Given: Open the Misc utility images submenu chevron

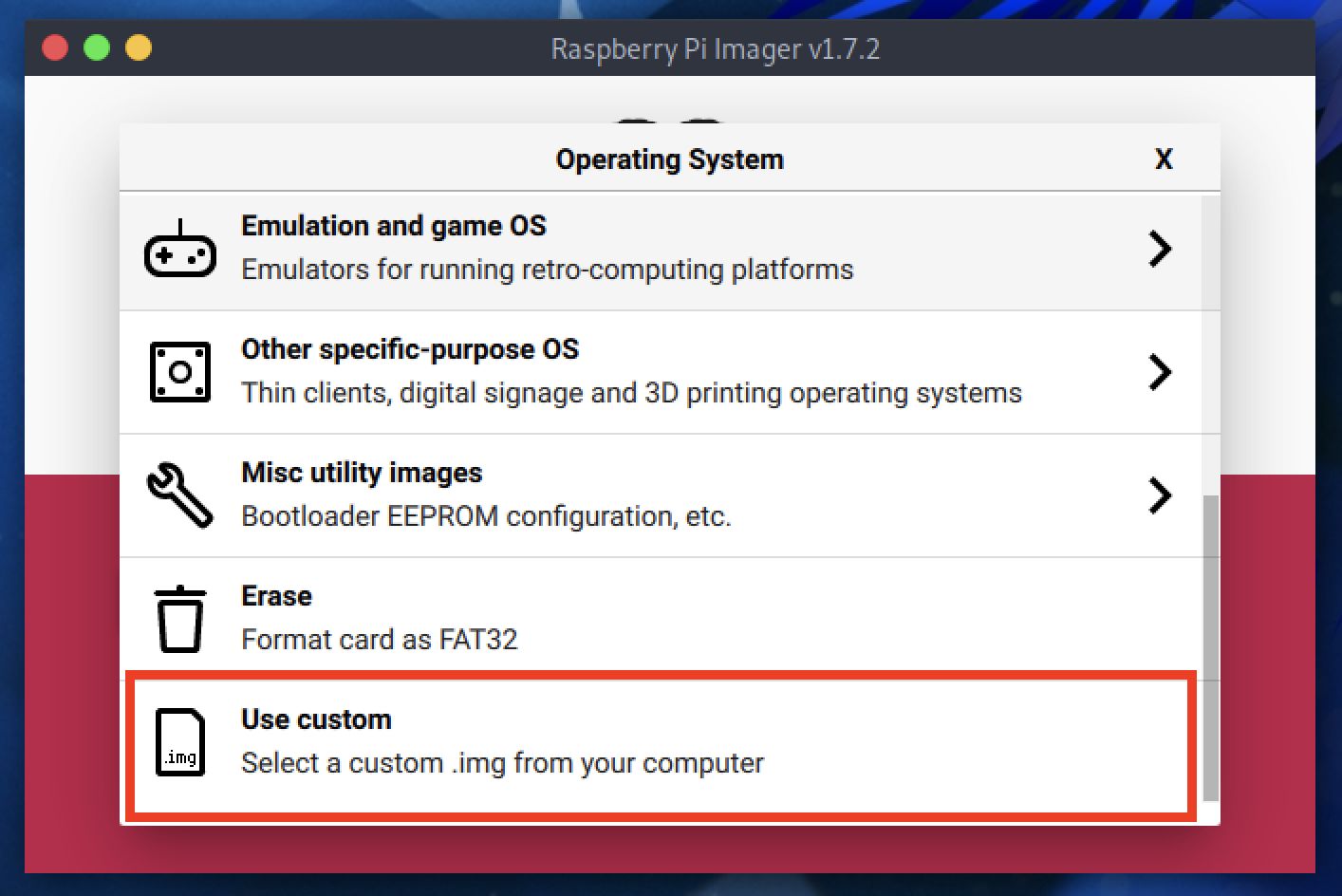Looking at the screenshot, I should click(1160, 495).
